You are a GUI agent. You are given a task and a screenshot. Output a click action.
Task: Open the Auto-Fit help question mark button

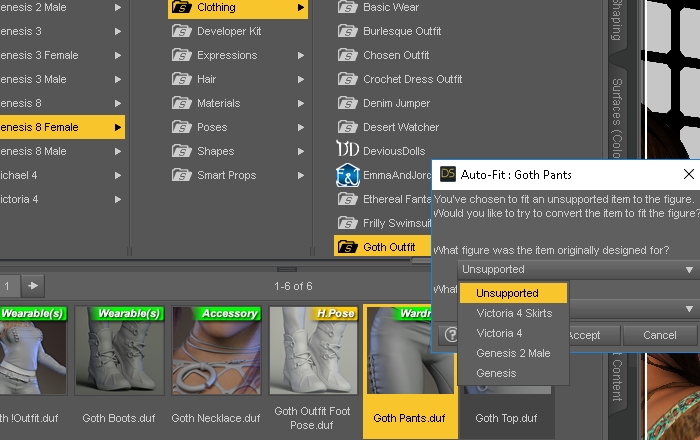tap(450, 335)
